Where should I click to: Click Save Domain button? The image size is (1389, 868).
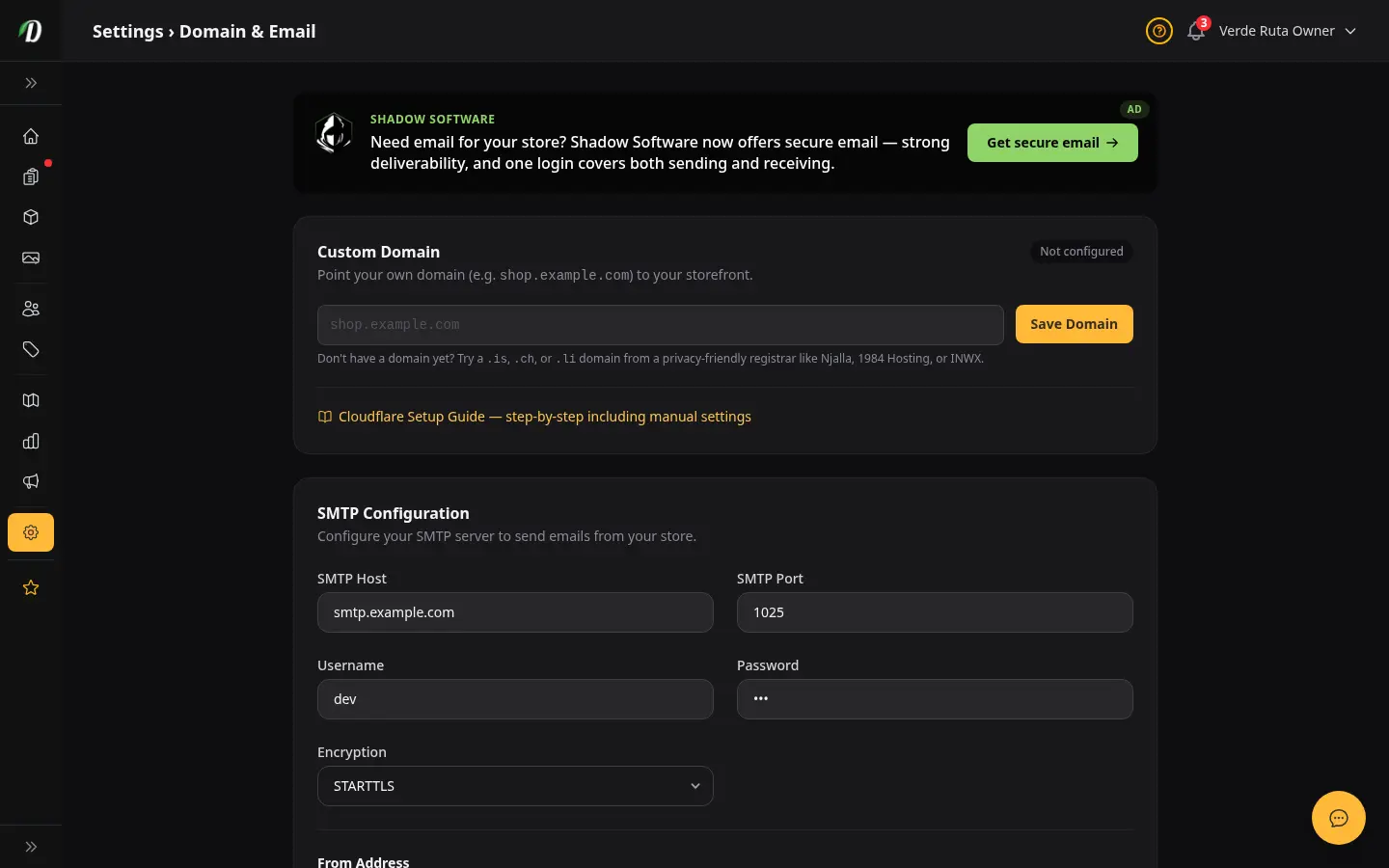[1075, 324]
